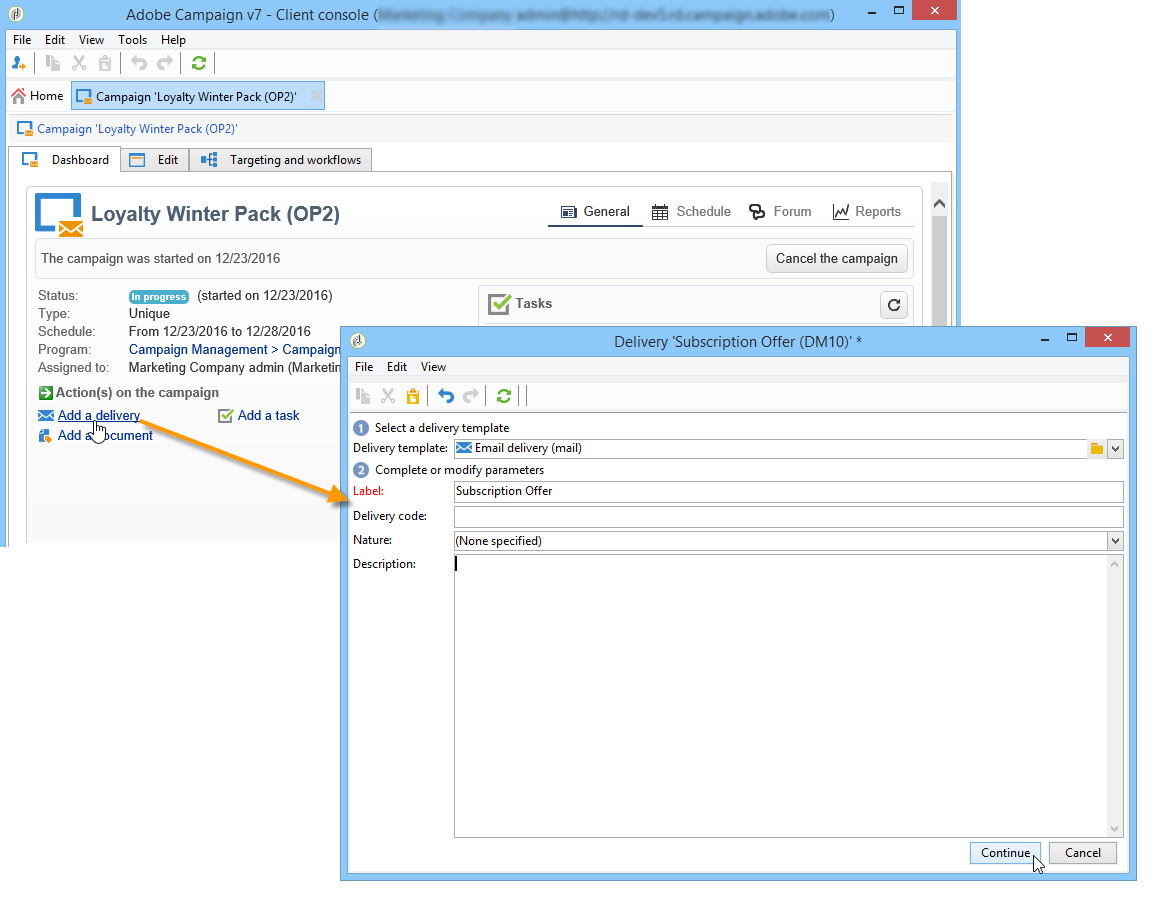
Task: Click the schedule text 'From 12/23/2016 to 12/28/2016'
Action: [x=219, y=331]
